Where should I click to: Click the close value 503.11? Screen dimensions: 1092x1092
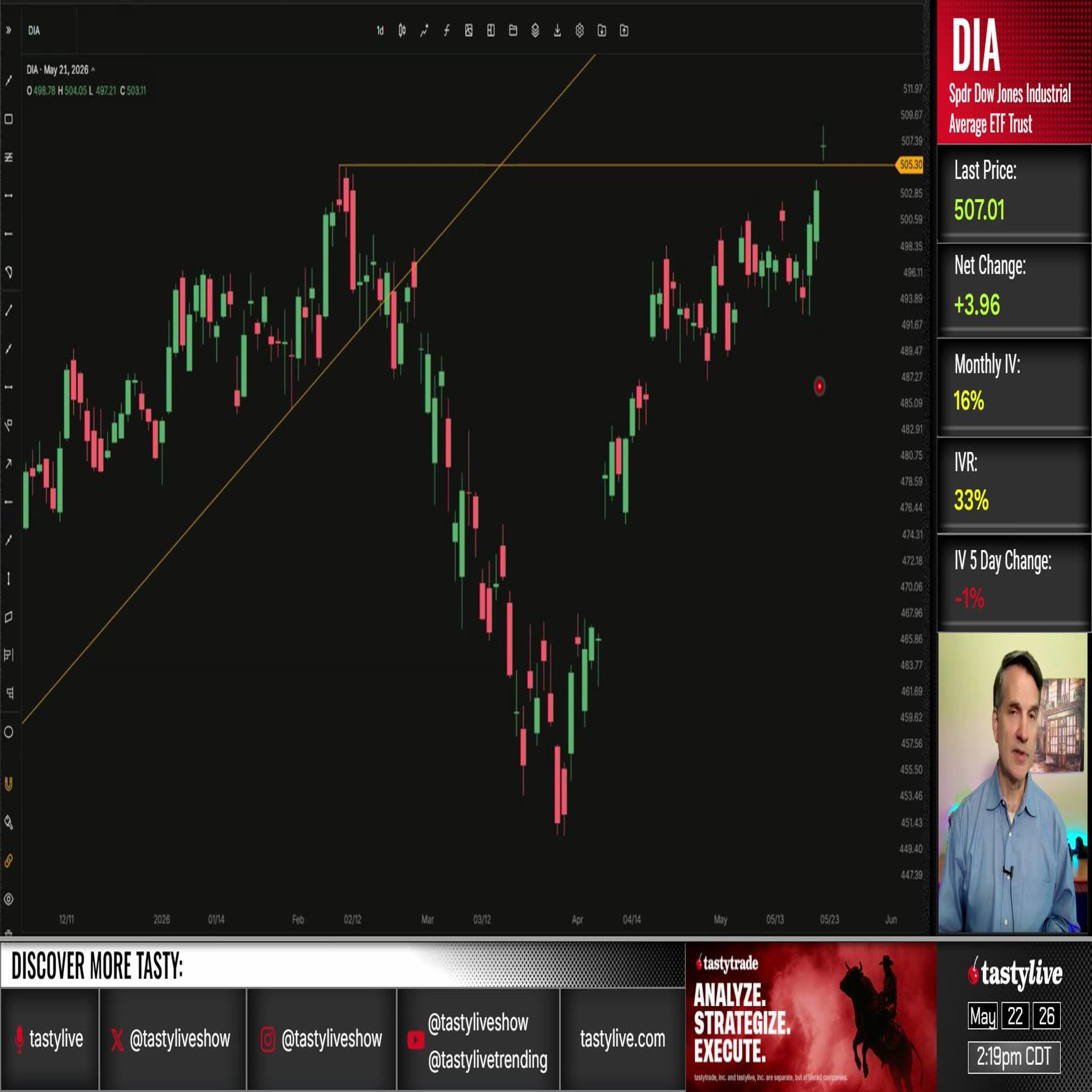pos(136,90)
